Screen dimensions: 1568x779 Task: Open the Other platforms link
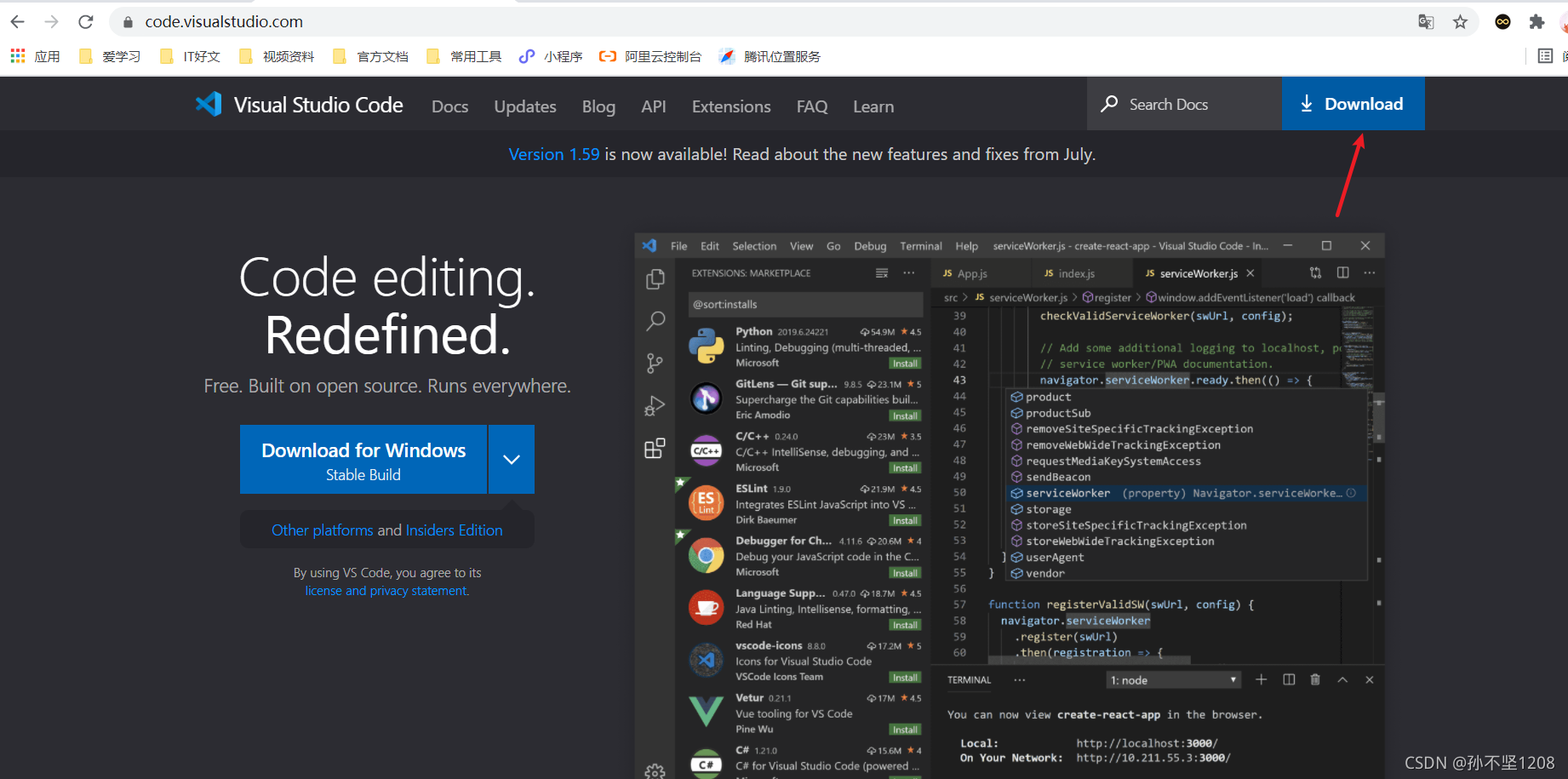point(323,530)
